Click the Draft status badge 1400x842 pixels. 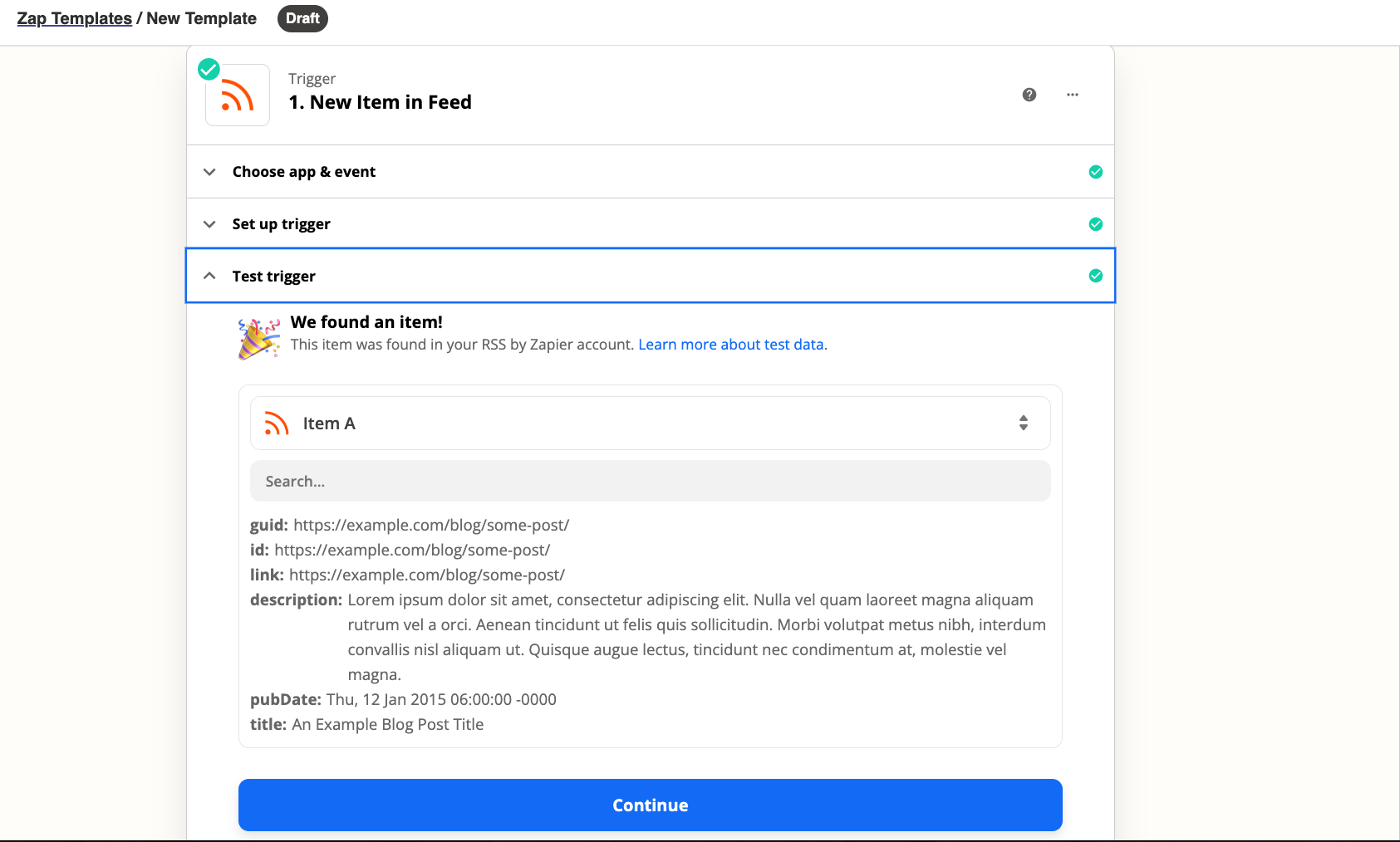pos(302,18)
